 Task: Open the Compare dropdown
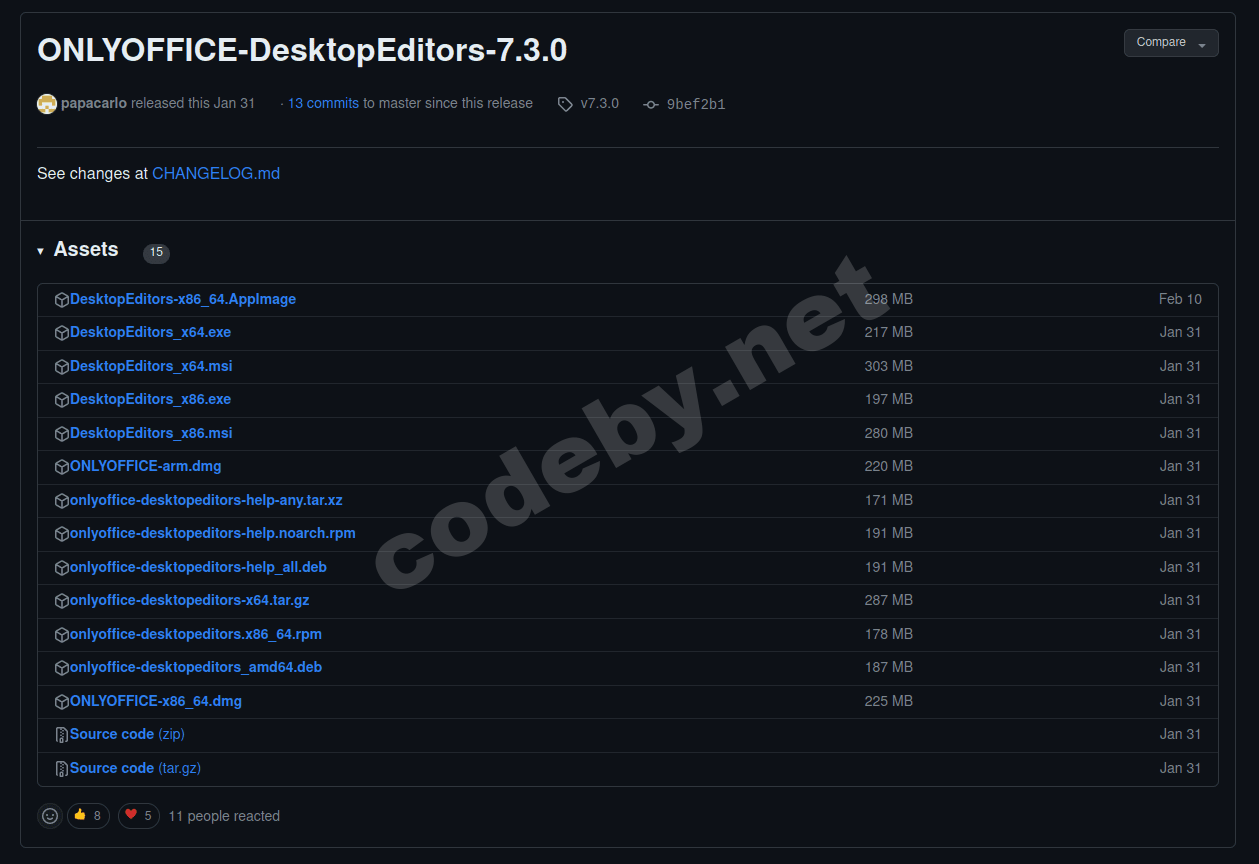click(1171, 43)
